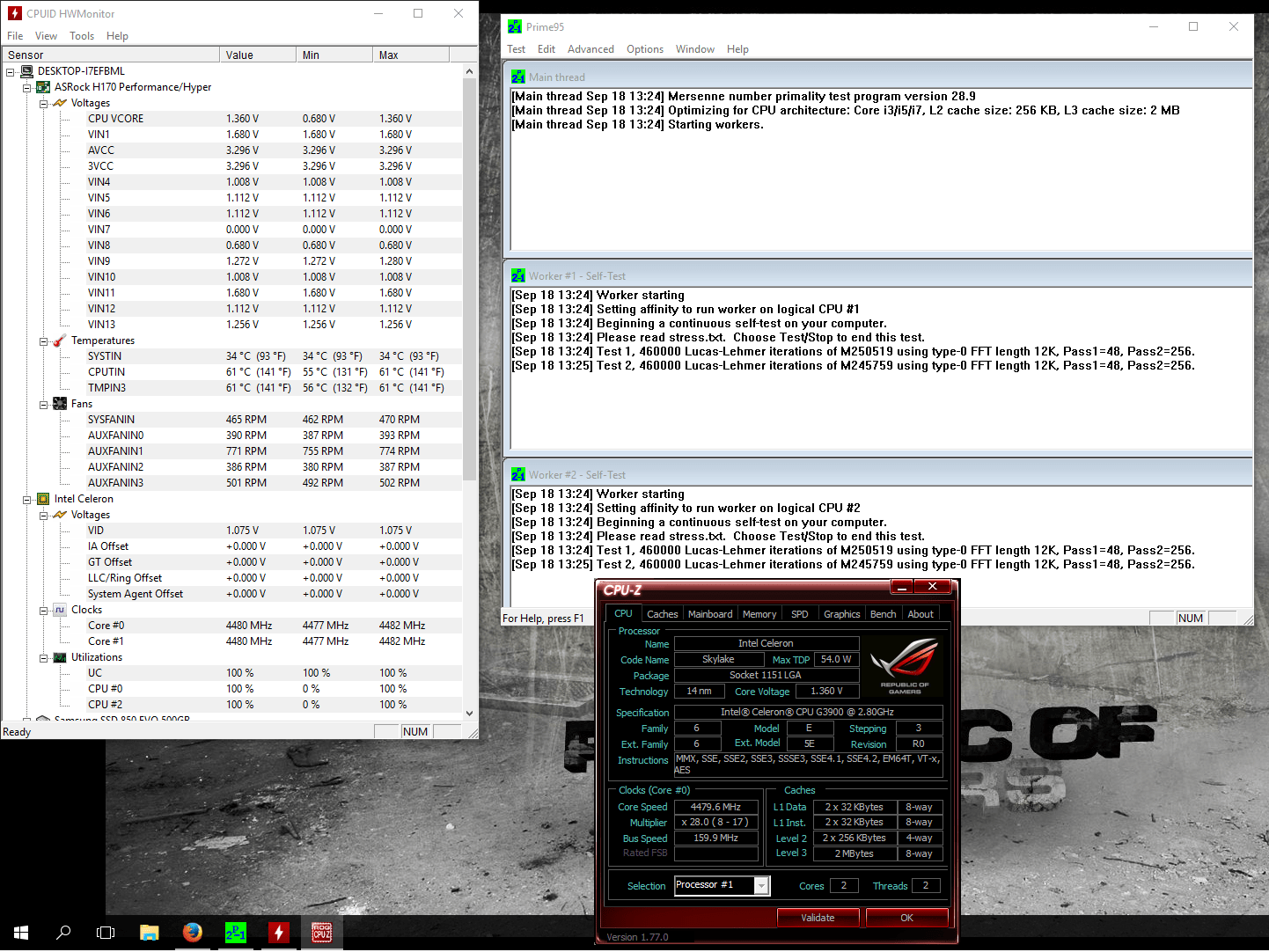Click the Worker #2 Self-Test window icon

(x=518, y=475)
